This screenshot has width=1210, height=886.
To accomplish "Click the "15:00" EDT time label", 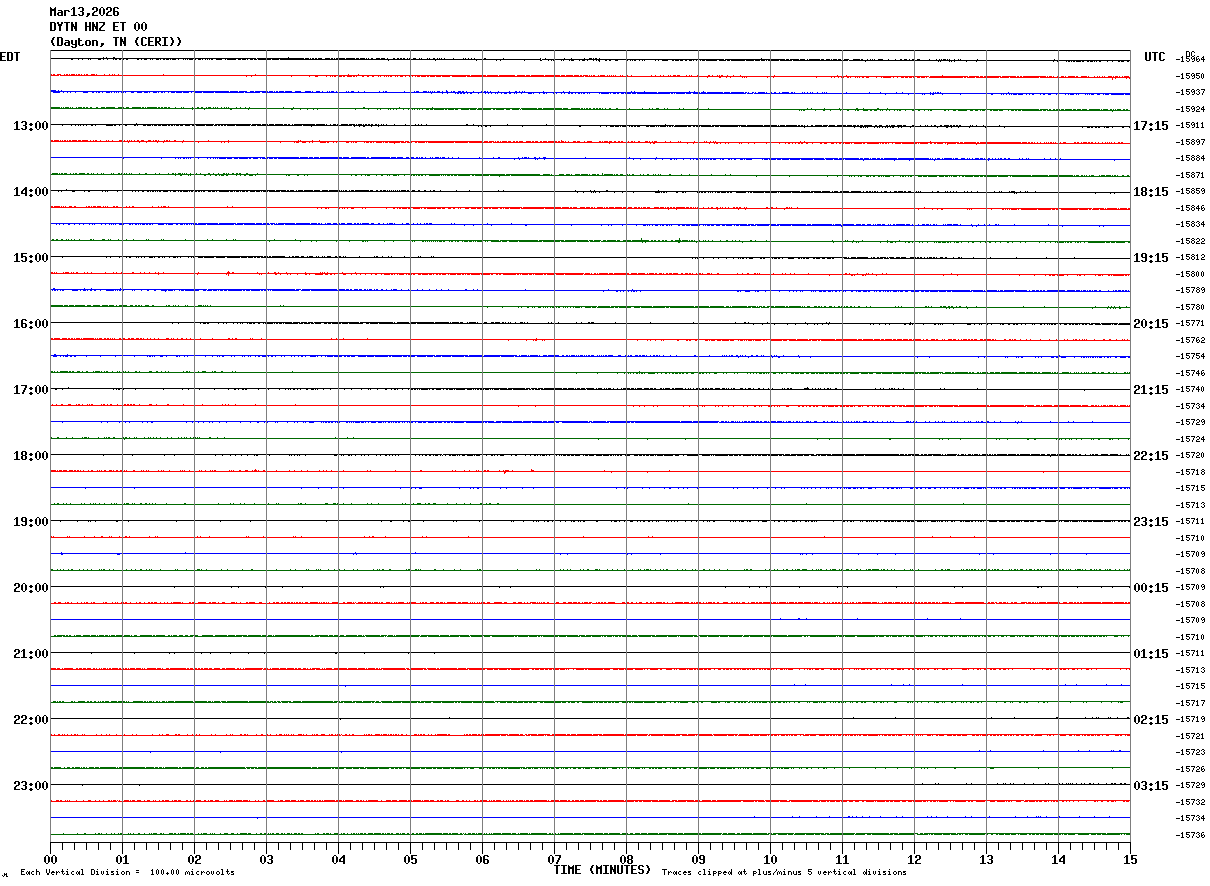I will (x=30, y=258).
